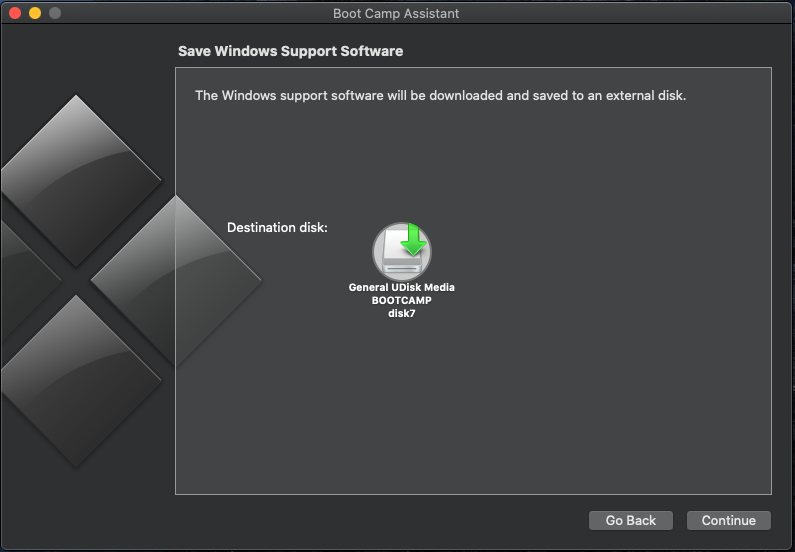This screenshot has width=795, height=552.
Task: Click the Destination disk label
Action: click(x=277, y=228)
